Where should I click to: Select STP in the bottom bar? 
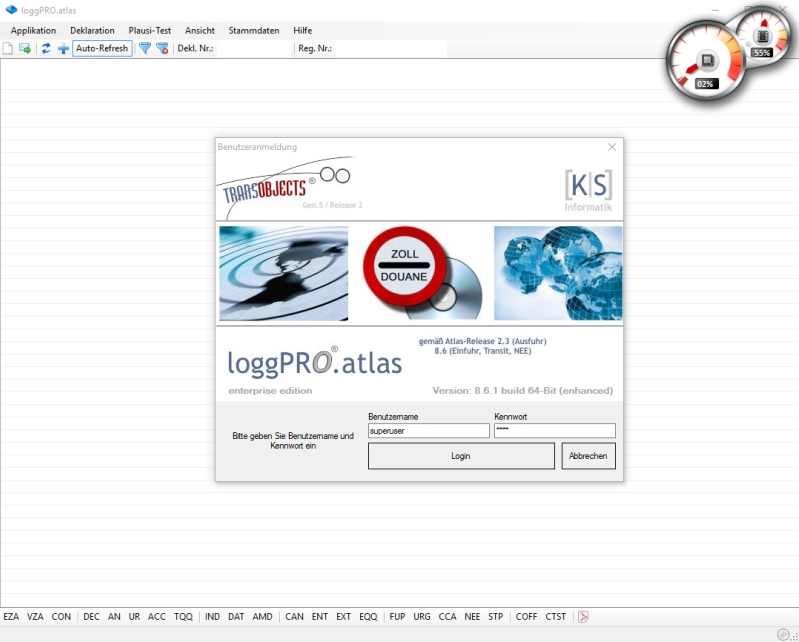coord(496,617)
